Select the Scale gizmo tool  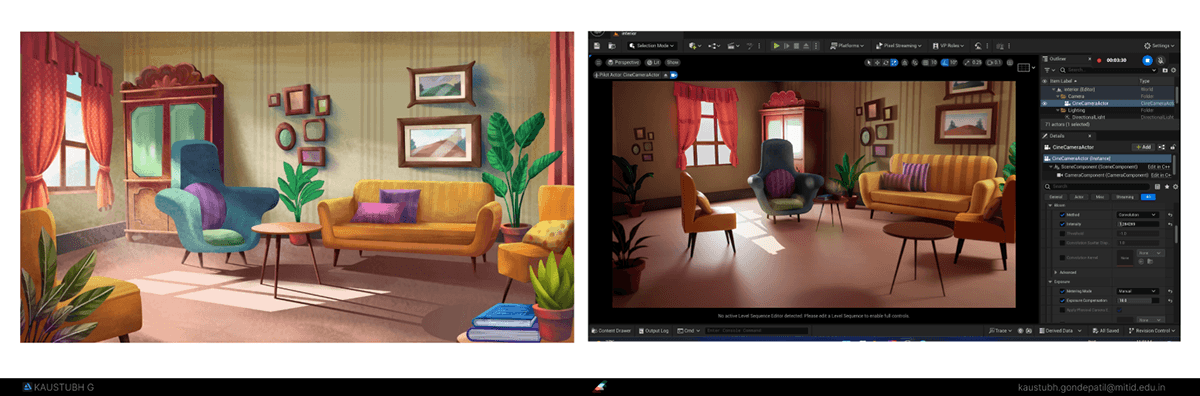pos(894,63)
